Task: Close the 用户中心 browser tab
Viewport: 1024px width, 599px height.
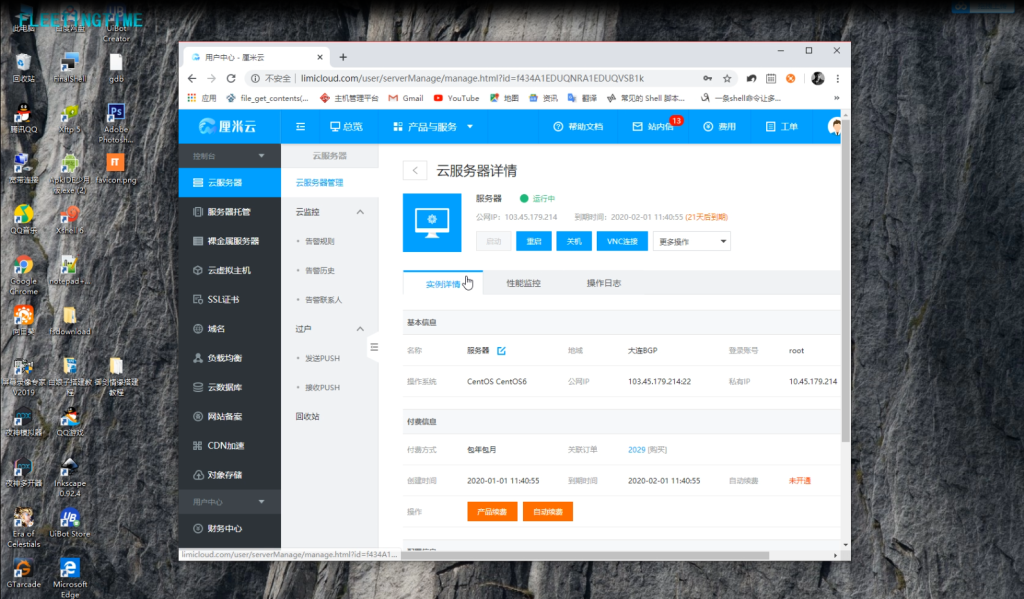Action: click(320, 57)
